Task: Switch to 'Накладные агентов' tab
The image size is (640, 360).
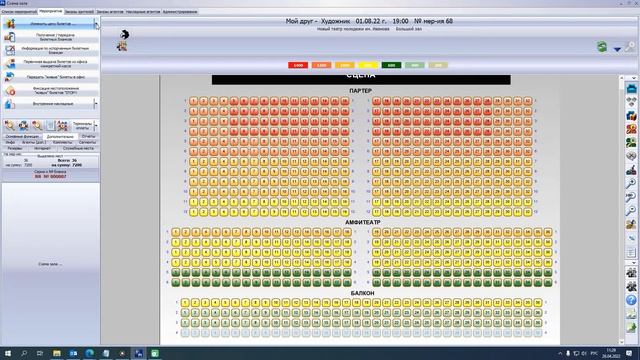Action: [143, 12]
